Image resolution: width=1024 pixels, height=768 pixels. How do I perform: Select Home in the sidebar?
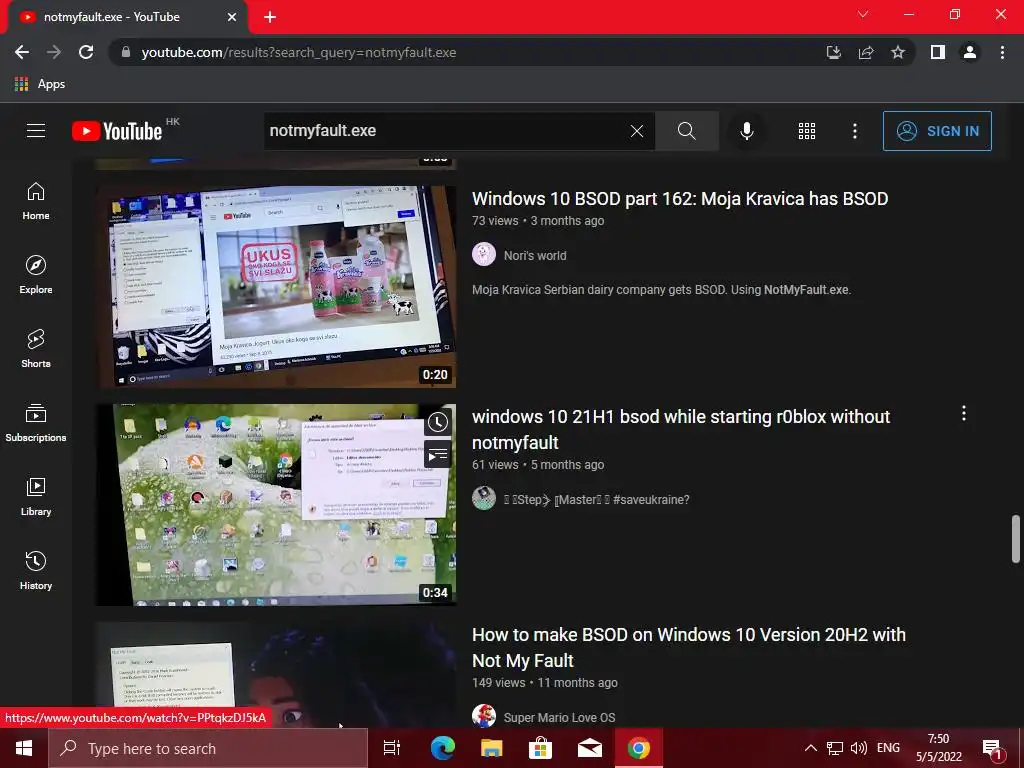(x=36, y=201)
